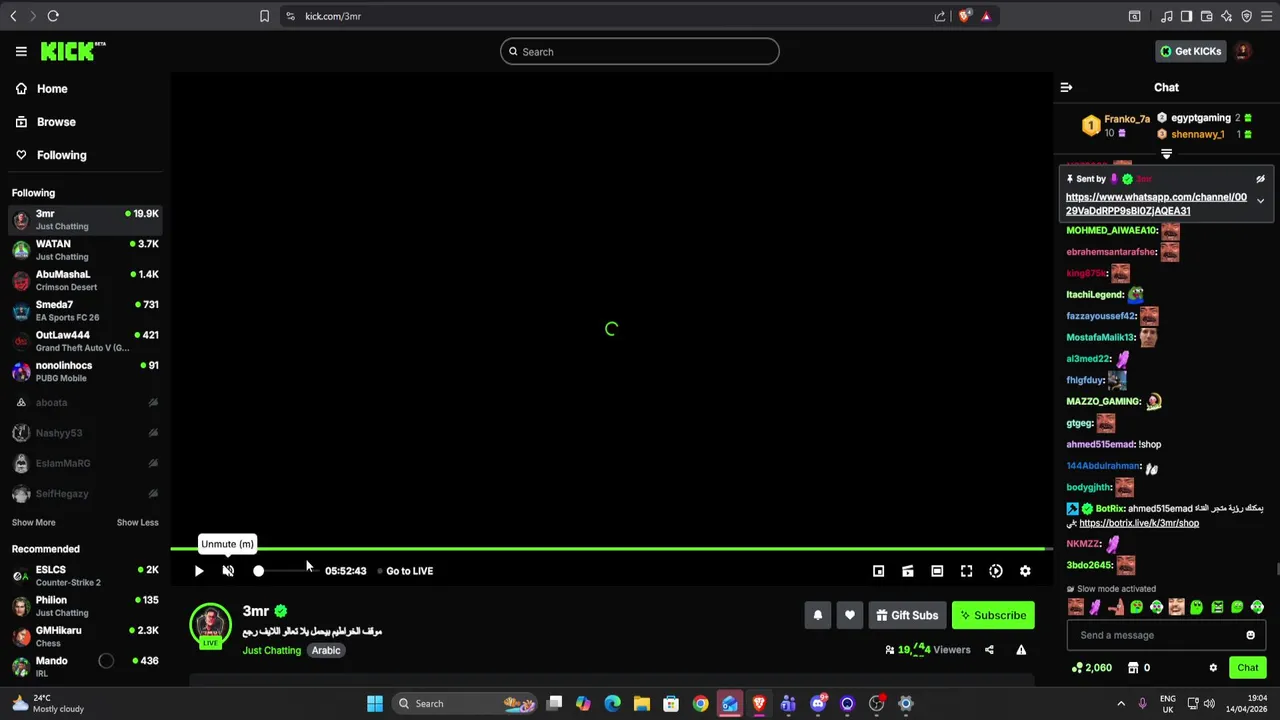1280x720 pixels.
Task: Click the playback speed icon
Action: pos(996,571)
